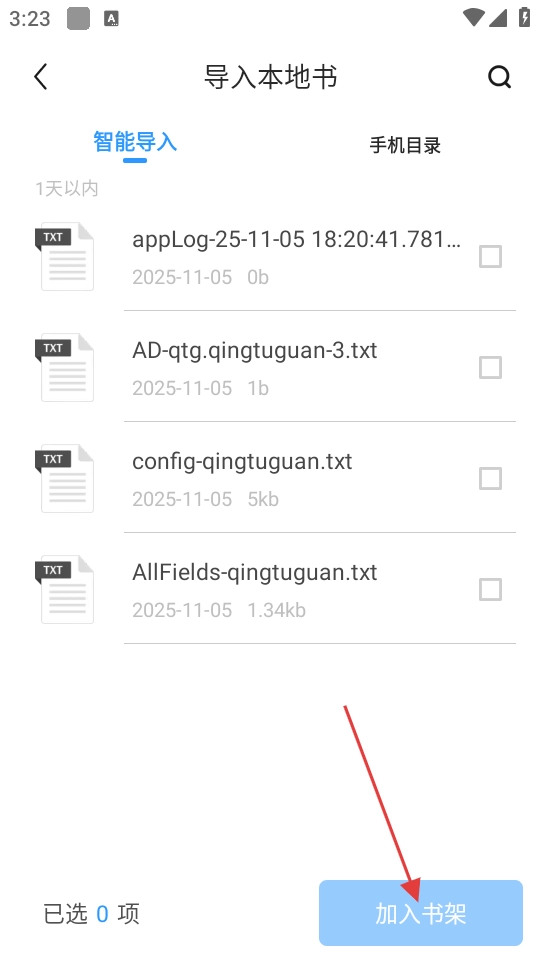Screen dimensions: 540x960
Task: Tap the battery icon in status bar
Action: coord(524,17)
